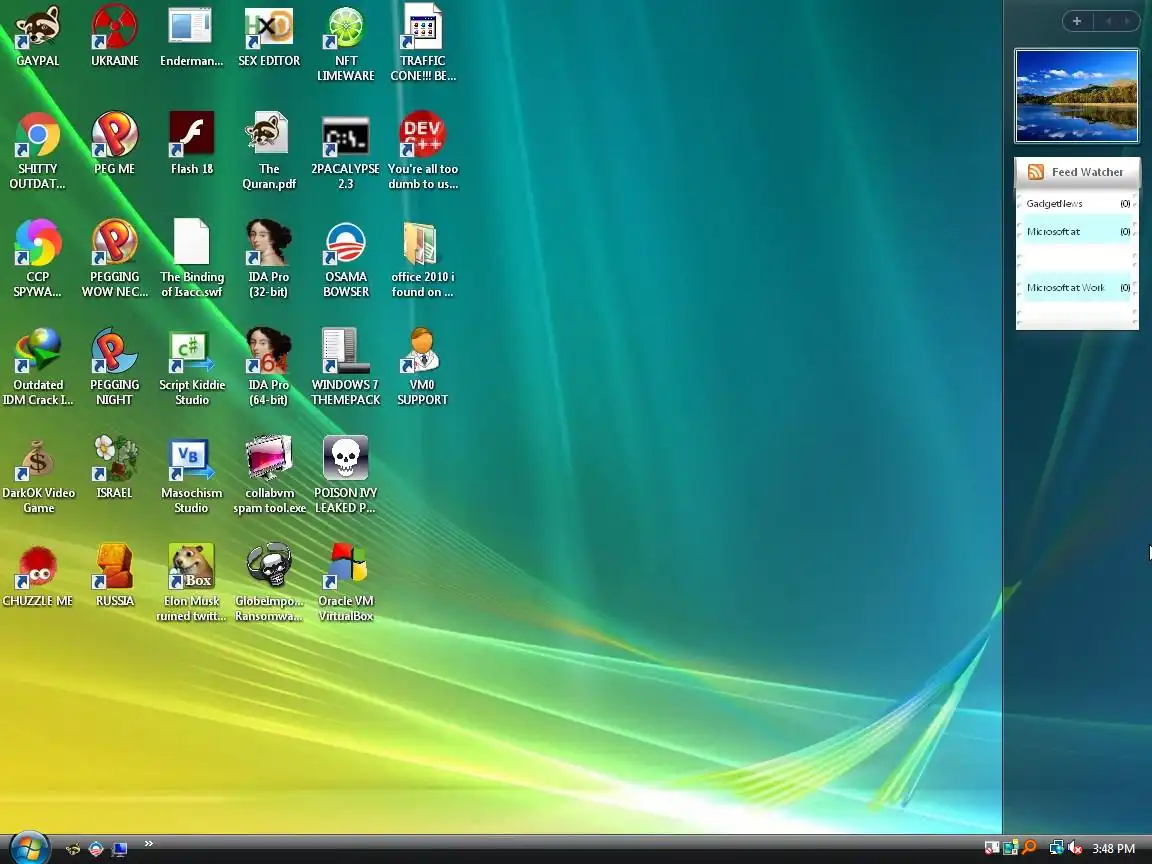Select the Enderman... window icon
Image resolution: width=1152 pixels, height=864 pixels.
(x=192, y=35)
